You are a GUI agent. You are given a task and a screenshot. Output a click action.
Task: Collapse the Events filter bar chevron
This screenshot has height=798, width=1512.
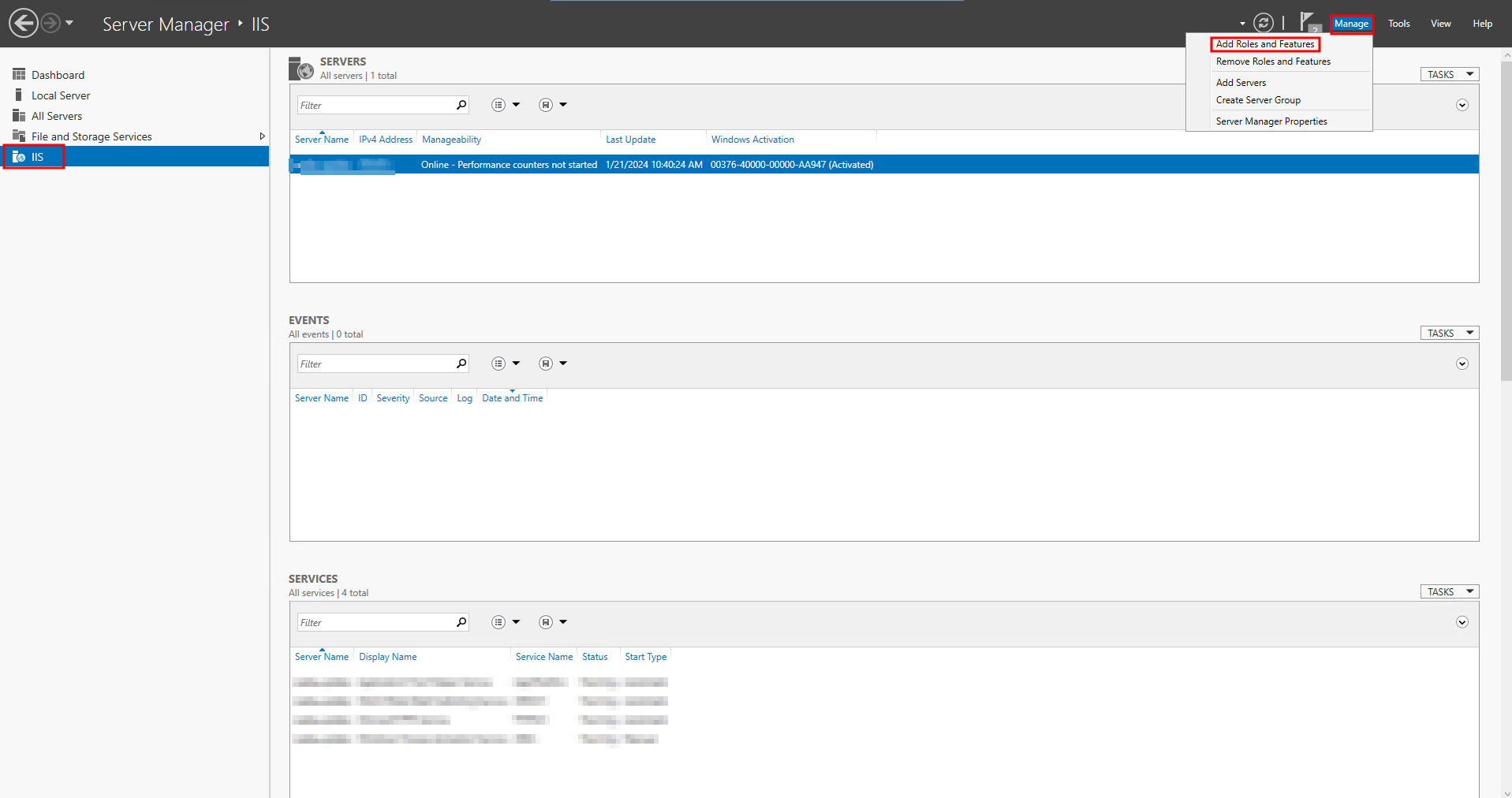coord(1462,364)
